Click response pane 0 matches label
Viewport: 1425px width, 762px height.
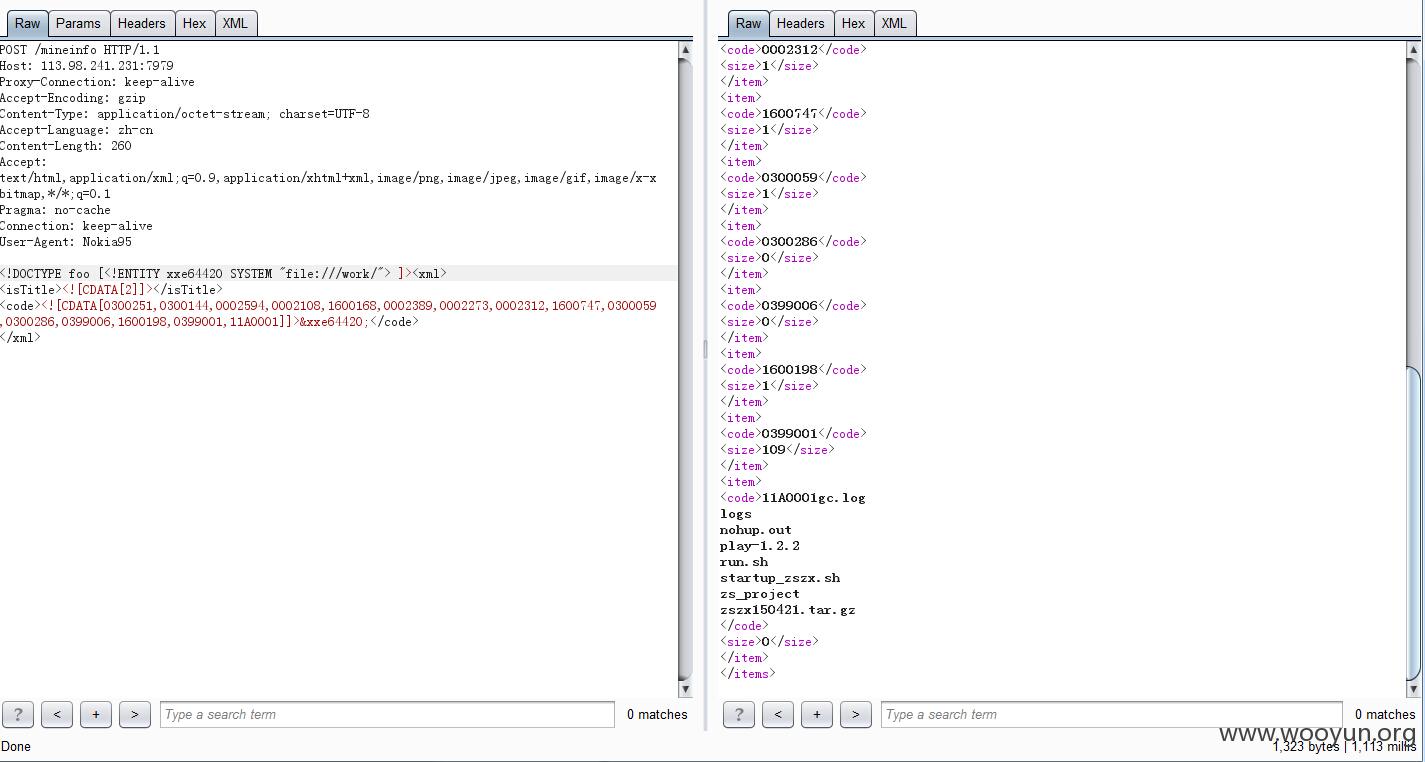pyautogui.click(x=1385, y=714)
